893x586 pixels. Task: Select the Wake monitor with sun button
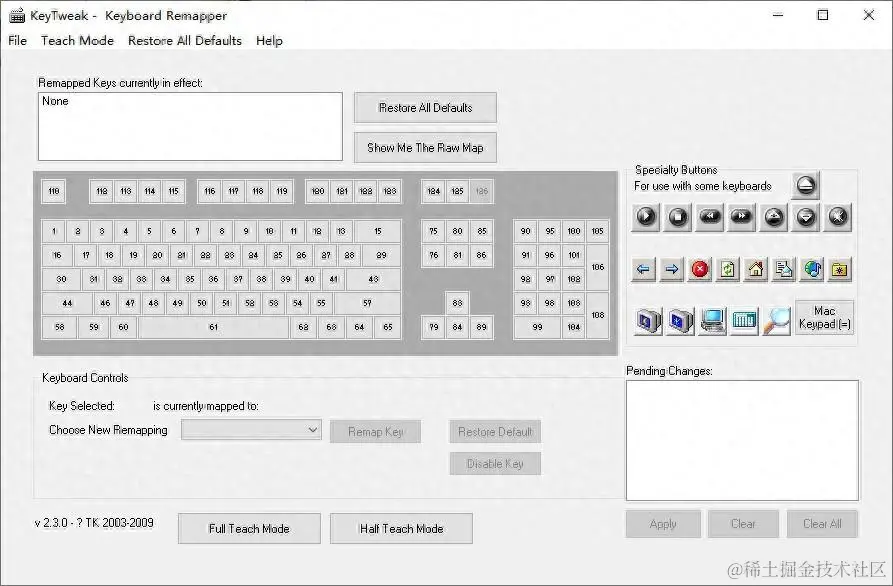click(x=680, y=320)
